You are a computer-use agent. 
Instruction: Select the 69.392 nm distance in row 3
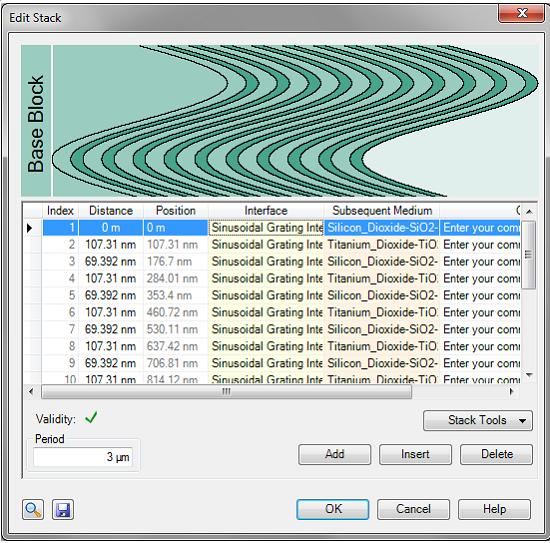(111, 262)
